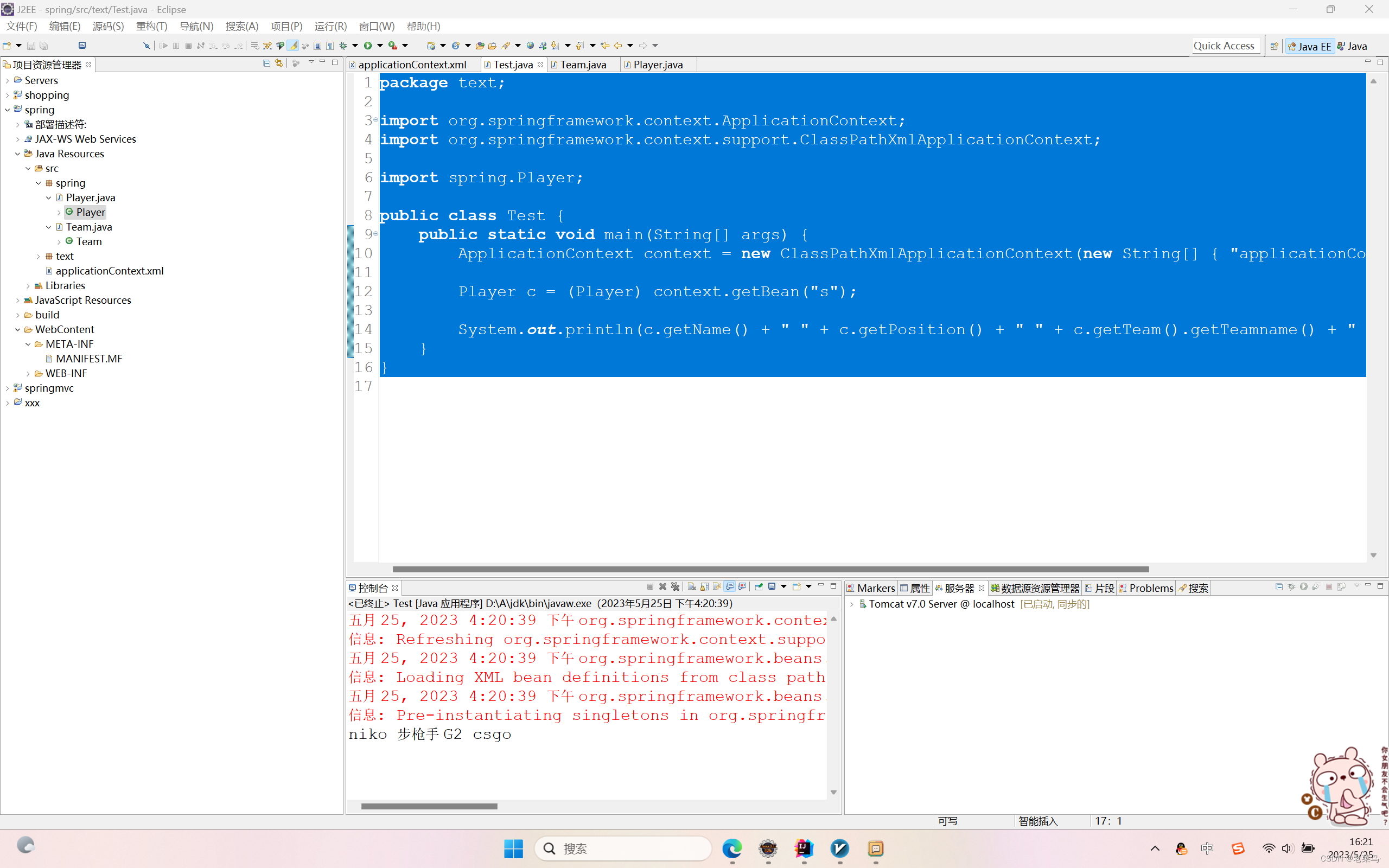Click Back navigation arrow in toolbar
The height and width of the screenshot is (868, 1389).
click(617, 46)
